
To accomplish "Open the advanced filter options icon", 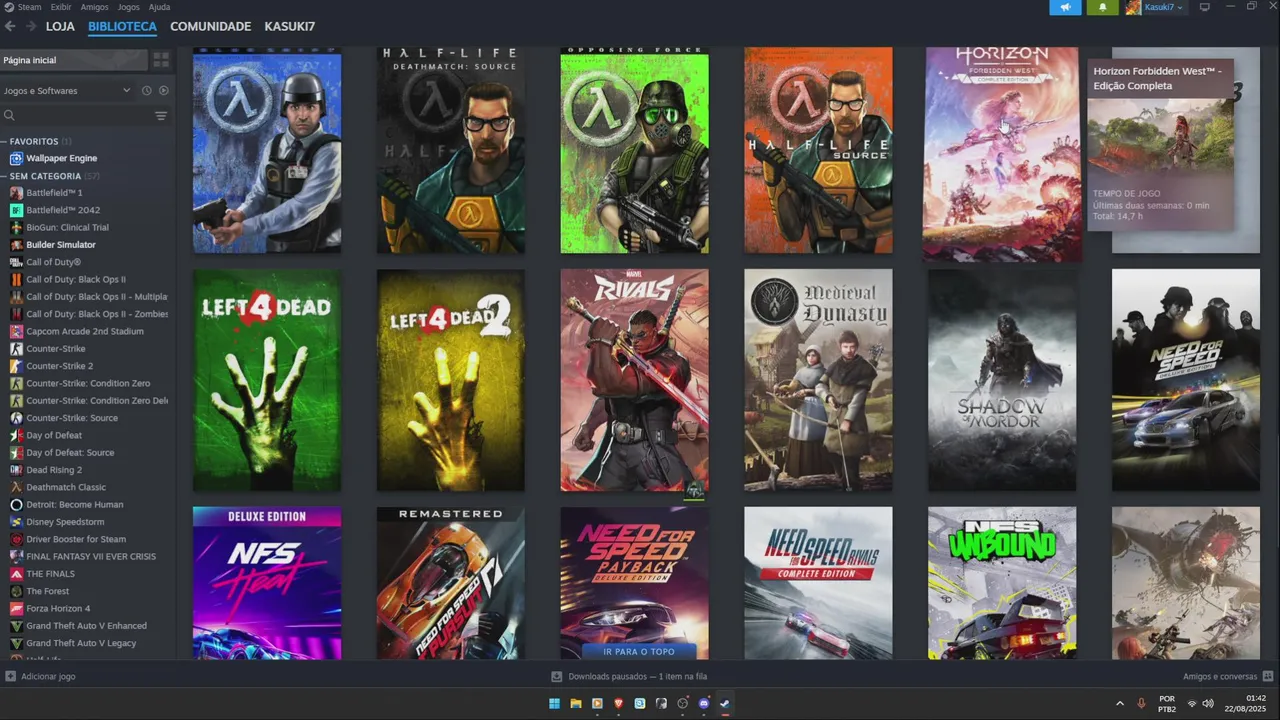I will click(161, 116).
